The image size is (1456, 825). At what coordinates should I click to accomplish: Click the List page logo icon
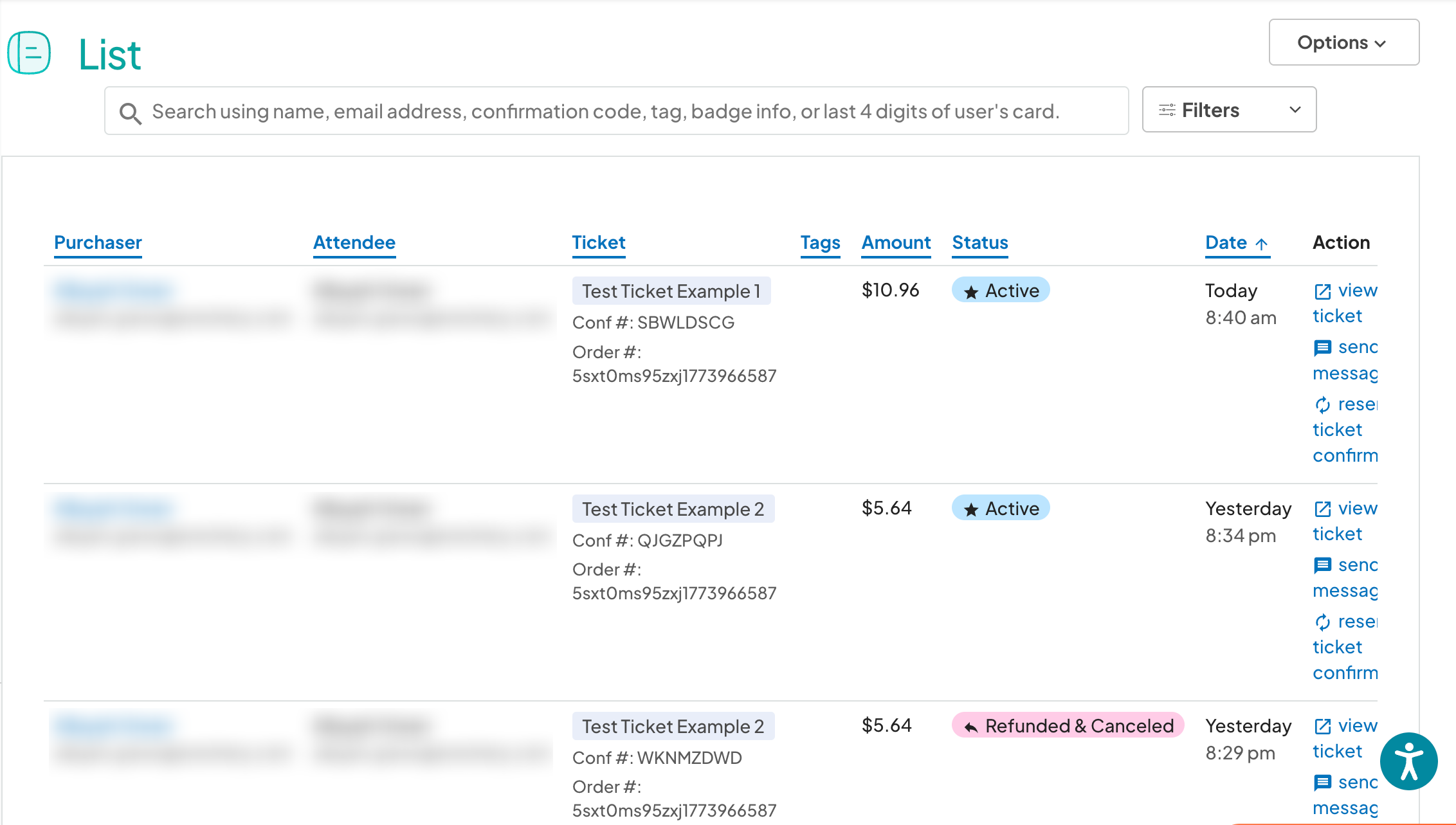[29, 53]
